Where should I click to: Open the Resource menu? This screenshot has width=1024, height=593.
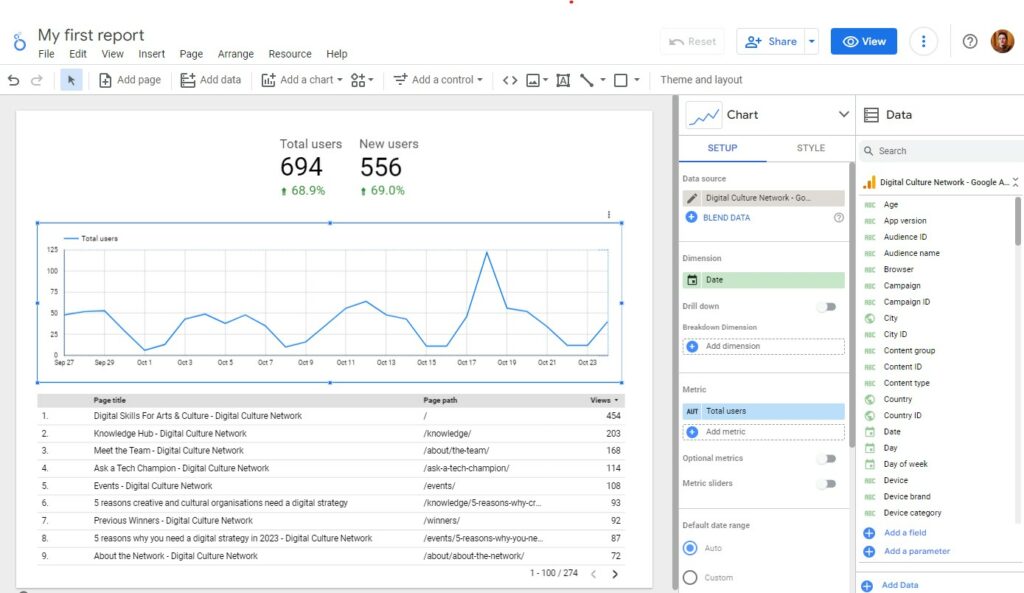(x=290, y=54)
